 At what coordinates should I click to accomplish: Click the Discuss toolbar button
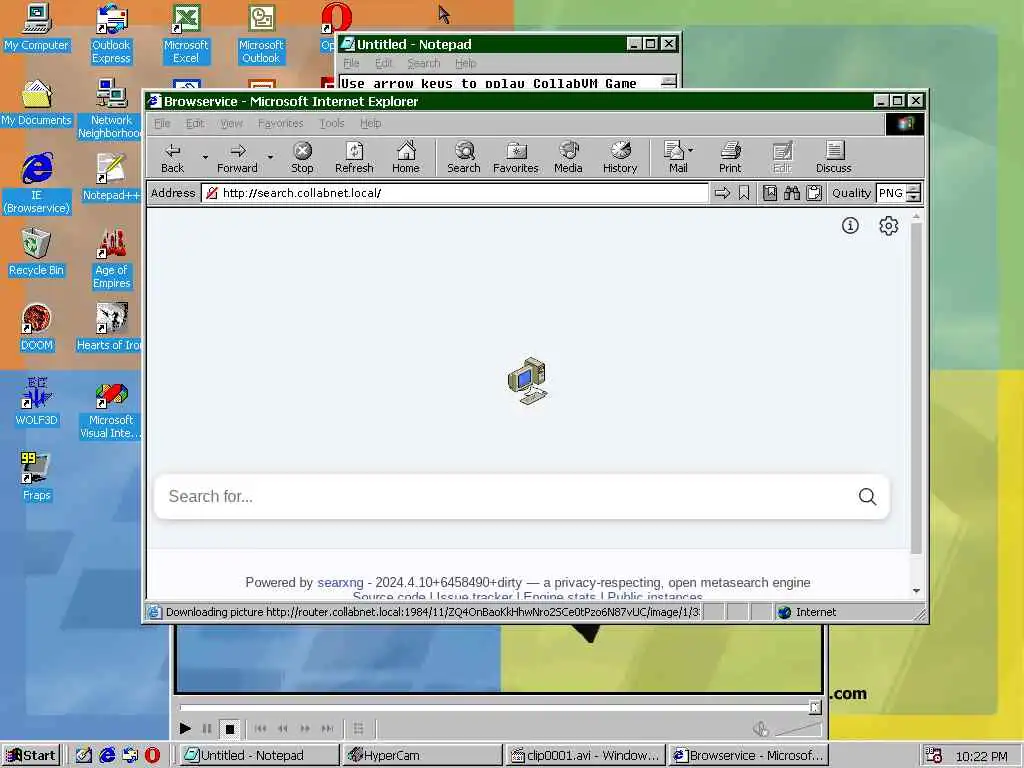click(834, 157)
